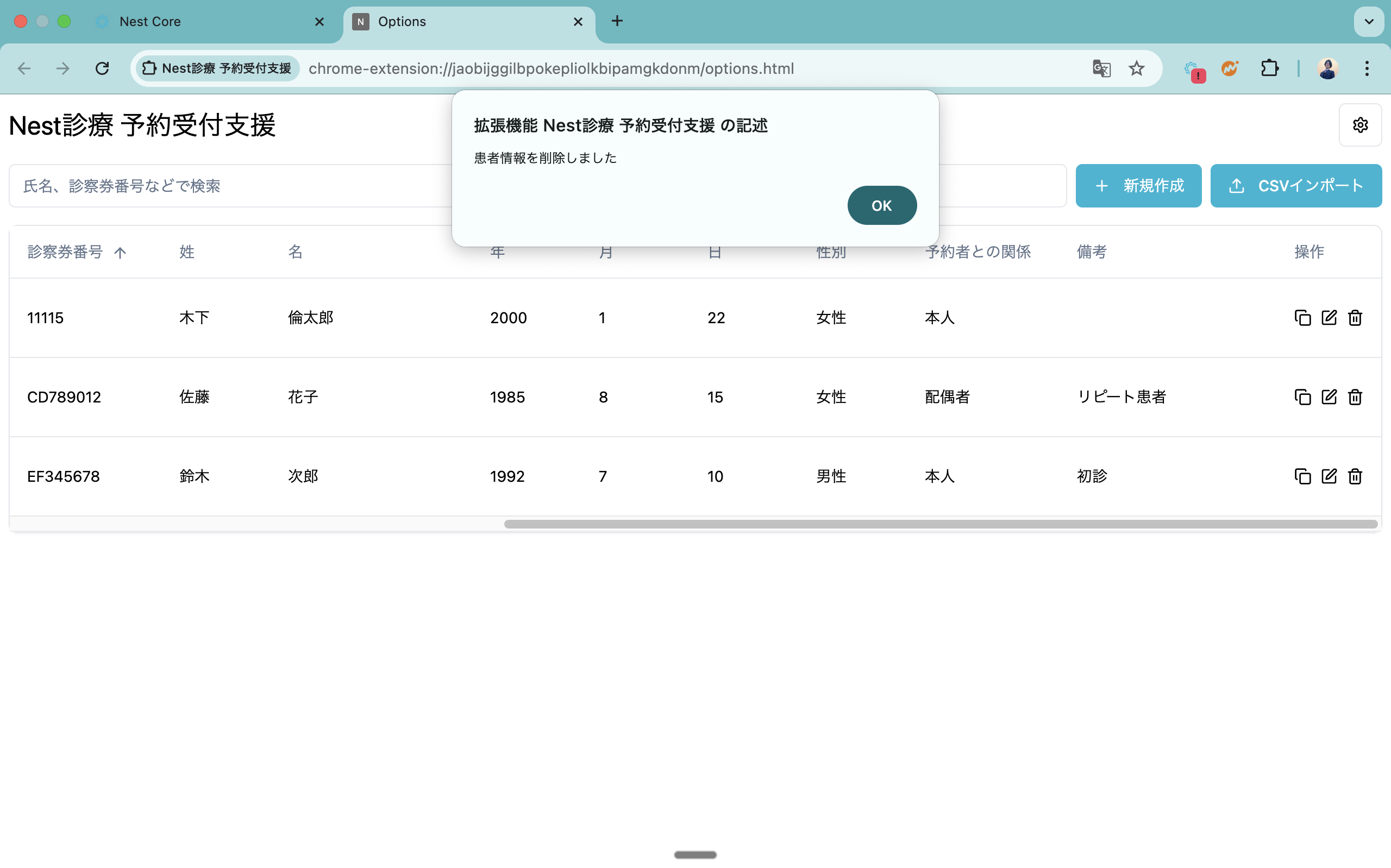Click the copy icon for patient 11115

pos(1302,317)
